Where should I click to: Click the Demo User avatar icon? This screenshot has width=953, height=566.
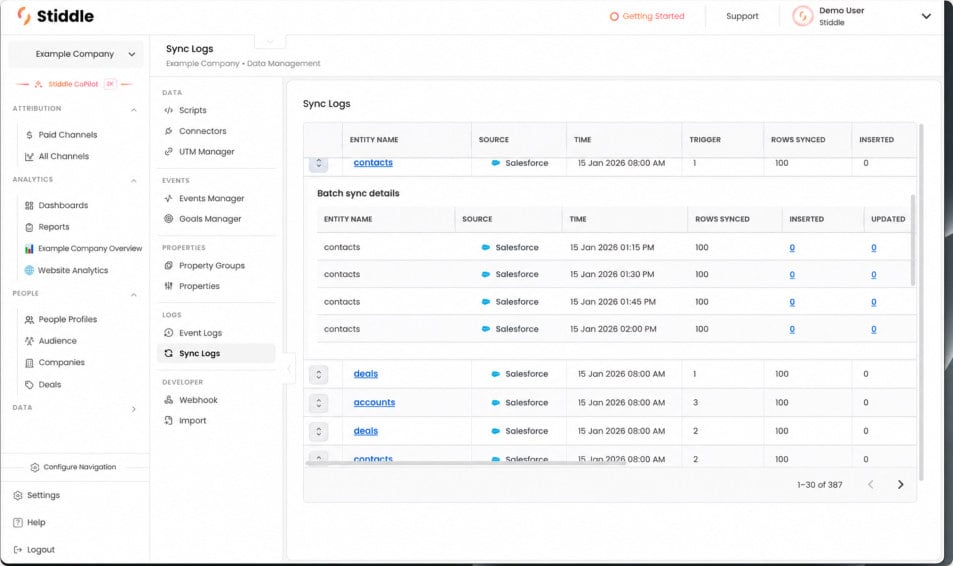point(802,16)
